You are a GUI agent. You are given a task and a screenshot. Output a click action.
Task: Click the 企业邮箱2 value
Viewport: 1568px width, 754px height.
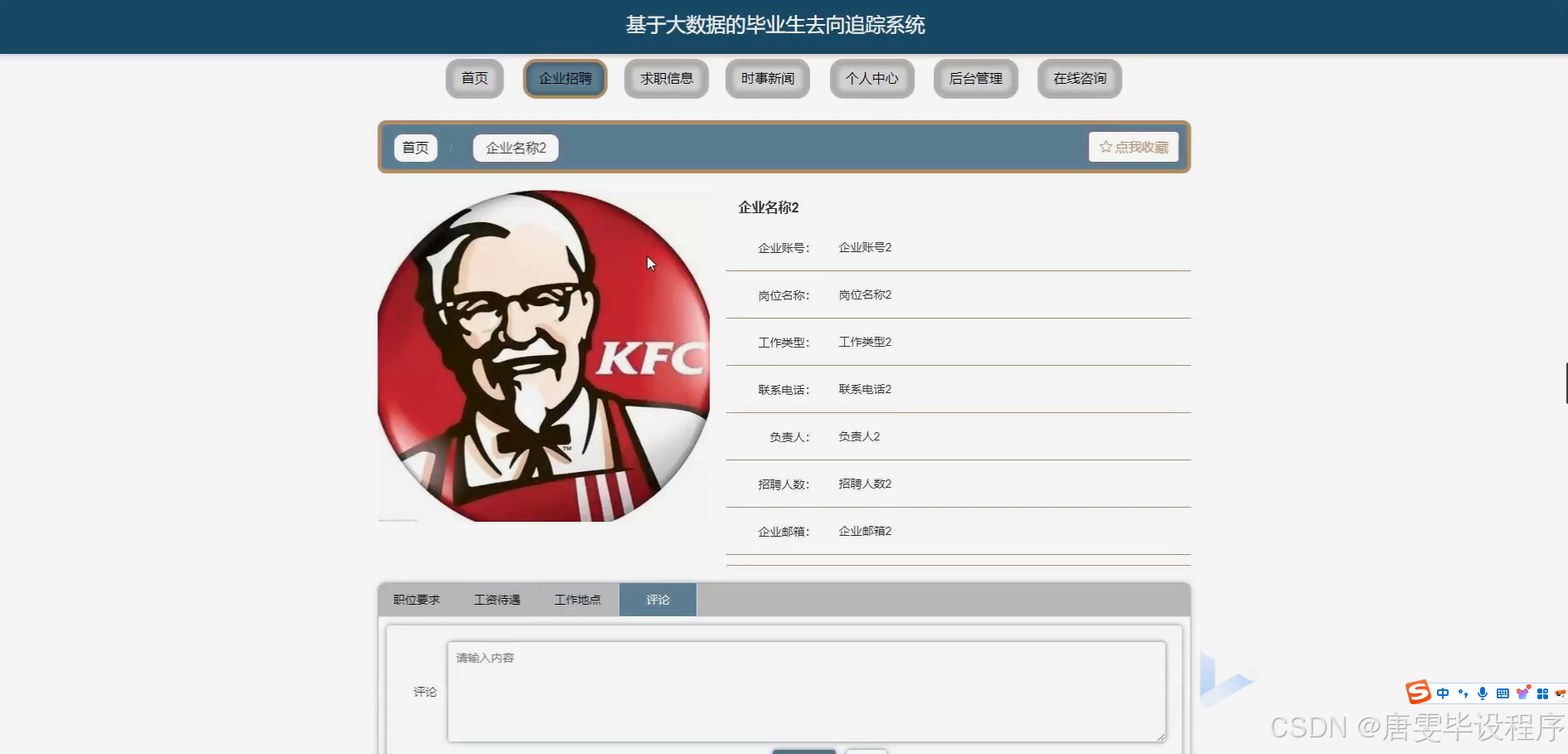[865, 531]
